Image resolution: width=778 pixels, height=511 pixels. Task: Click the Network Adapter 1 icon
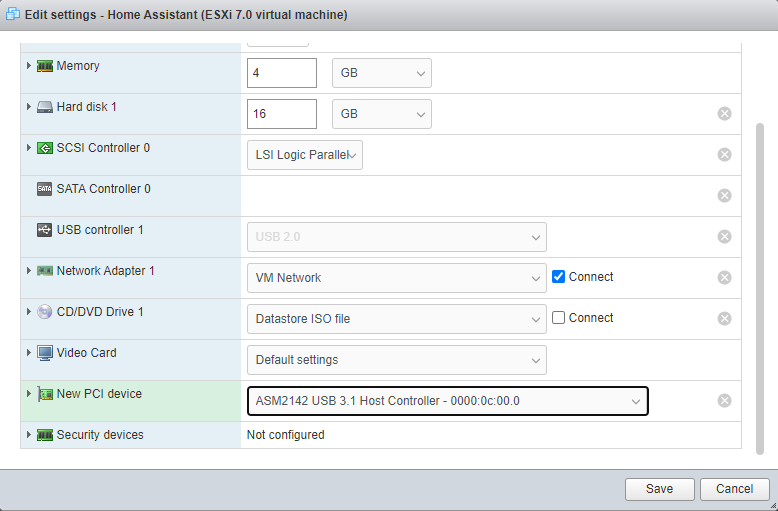(x=45, y=271)
